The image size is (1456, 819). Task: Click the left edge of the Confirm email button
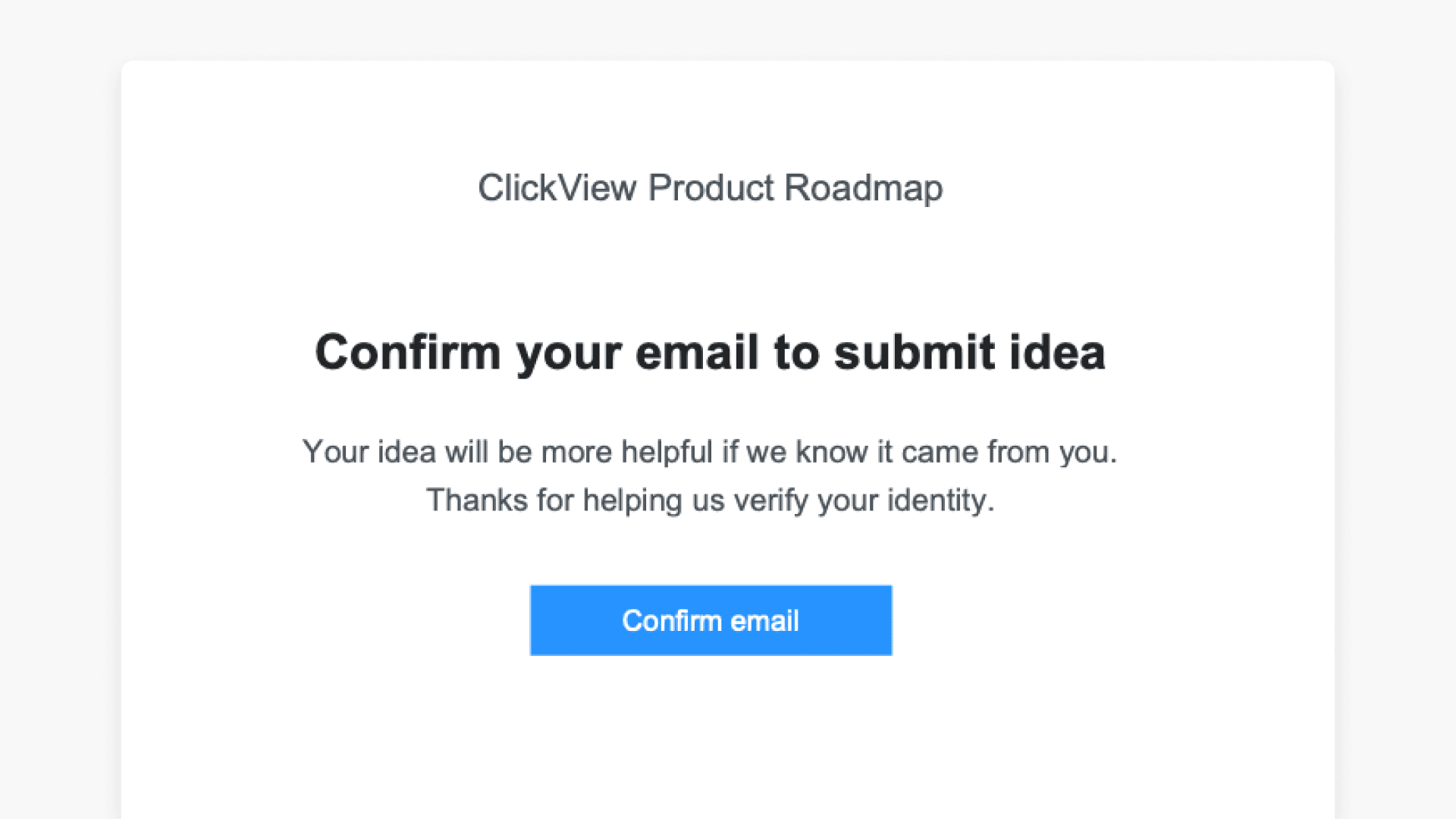[538, 620]
